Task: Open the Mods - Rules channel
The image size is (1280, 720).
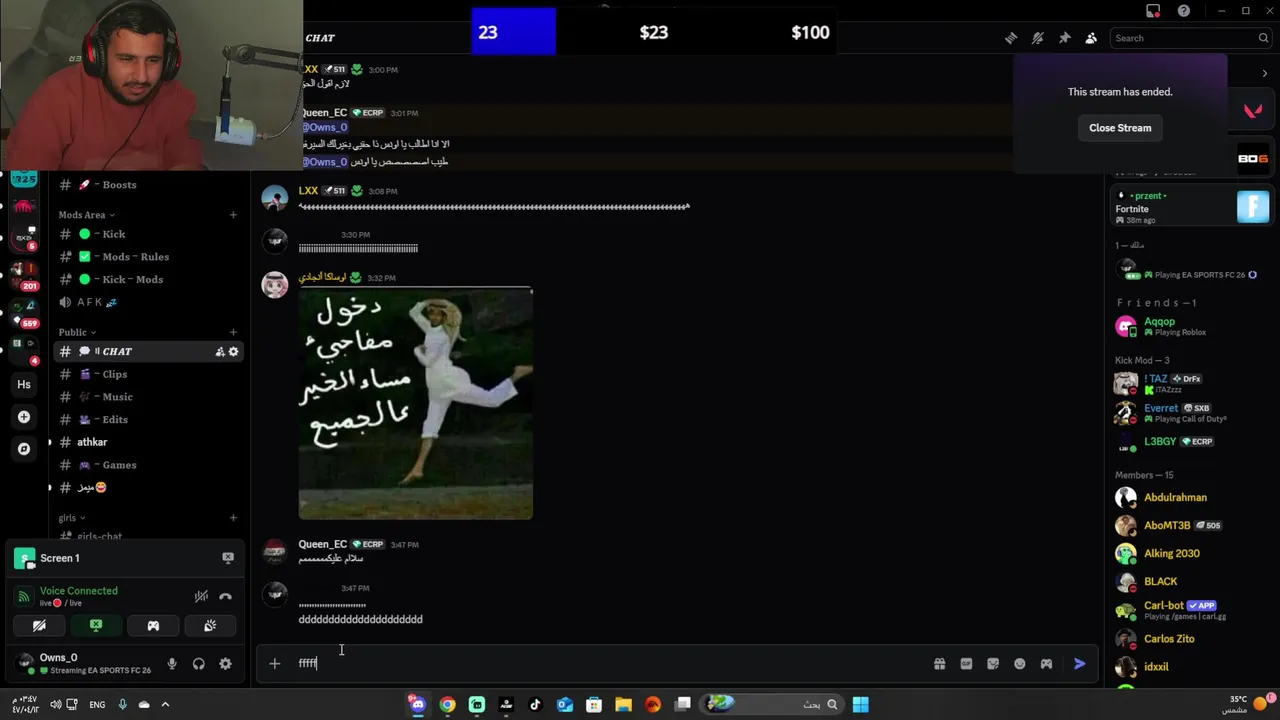Action: (149, 257)
